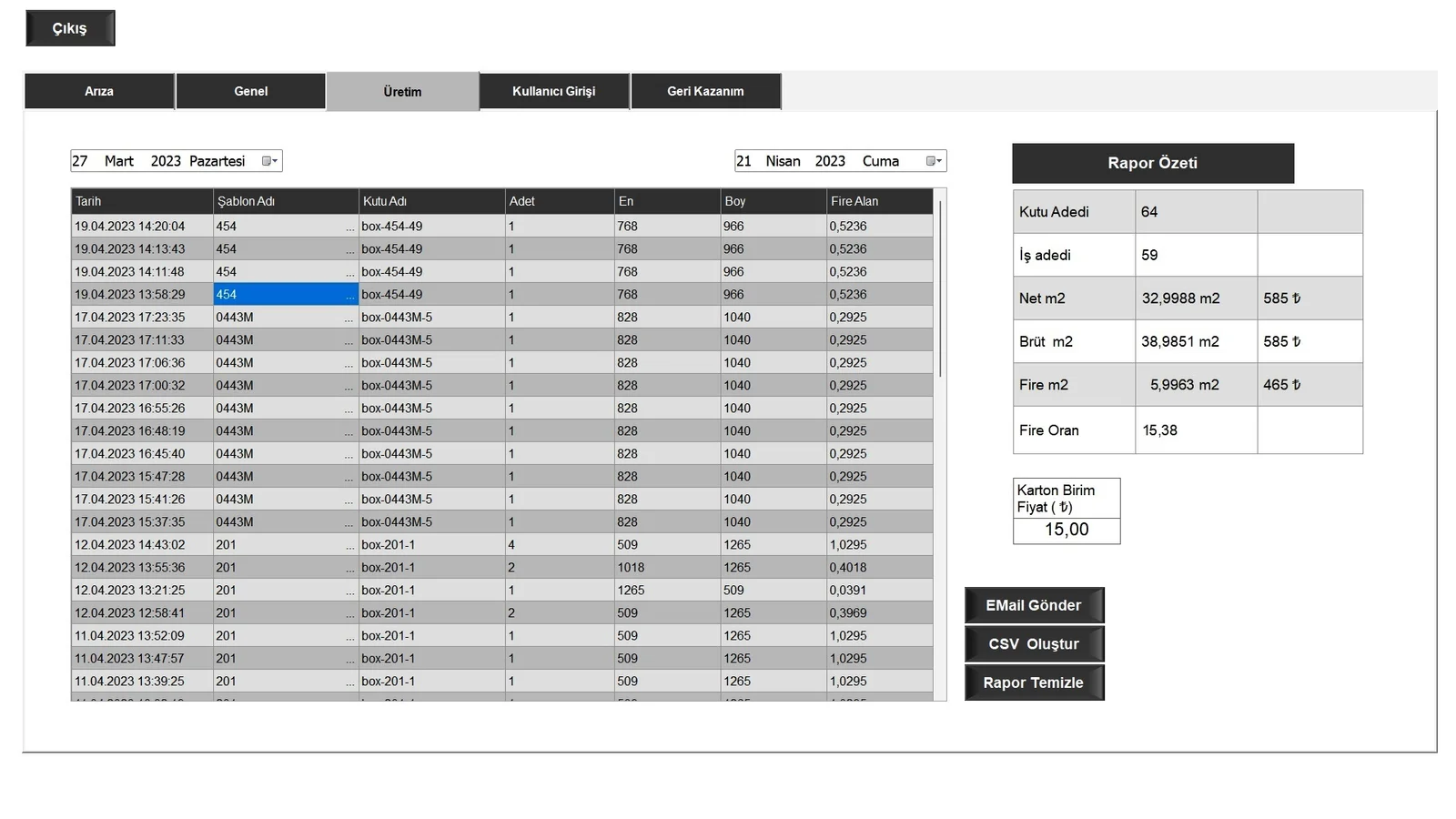Click the day 27 in start date
Screen dimensions: 1456x819
[x=81, y=161]
